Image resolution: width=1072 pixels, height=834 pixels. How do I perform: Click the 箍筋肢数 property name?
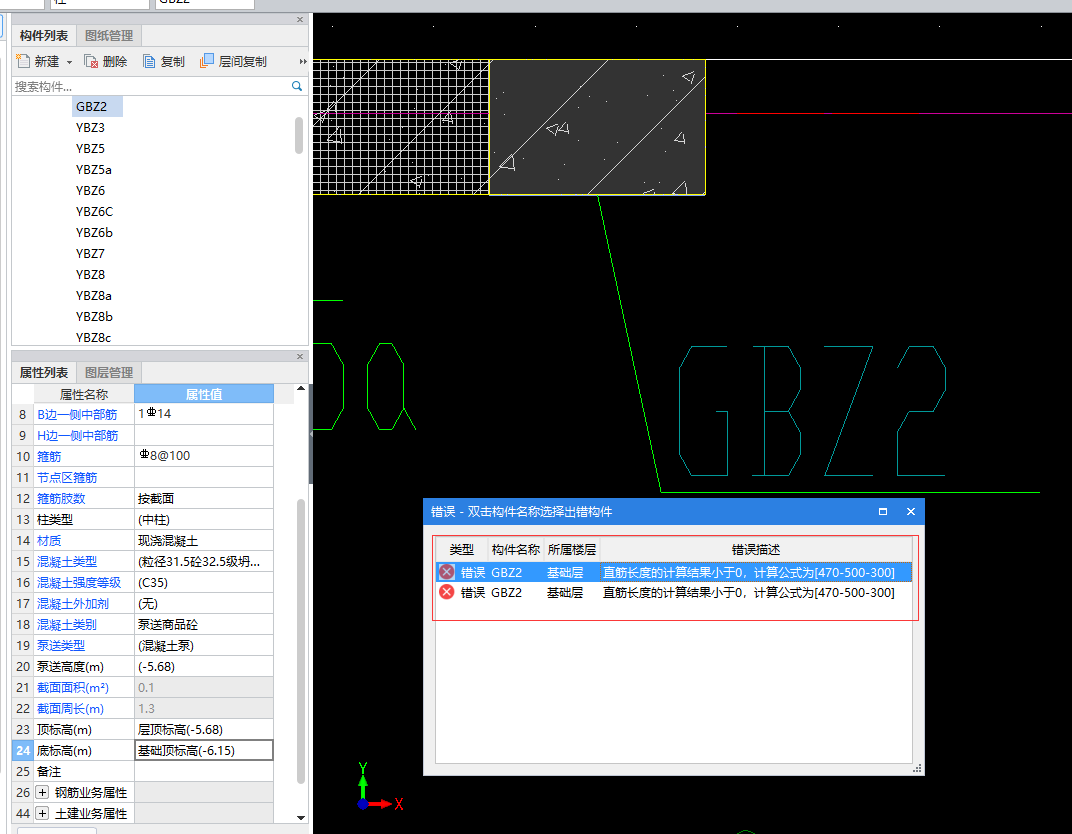coord(61,499)
